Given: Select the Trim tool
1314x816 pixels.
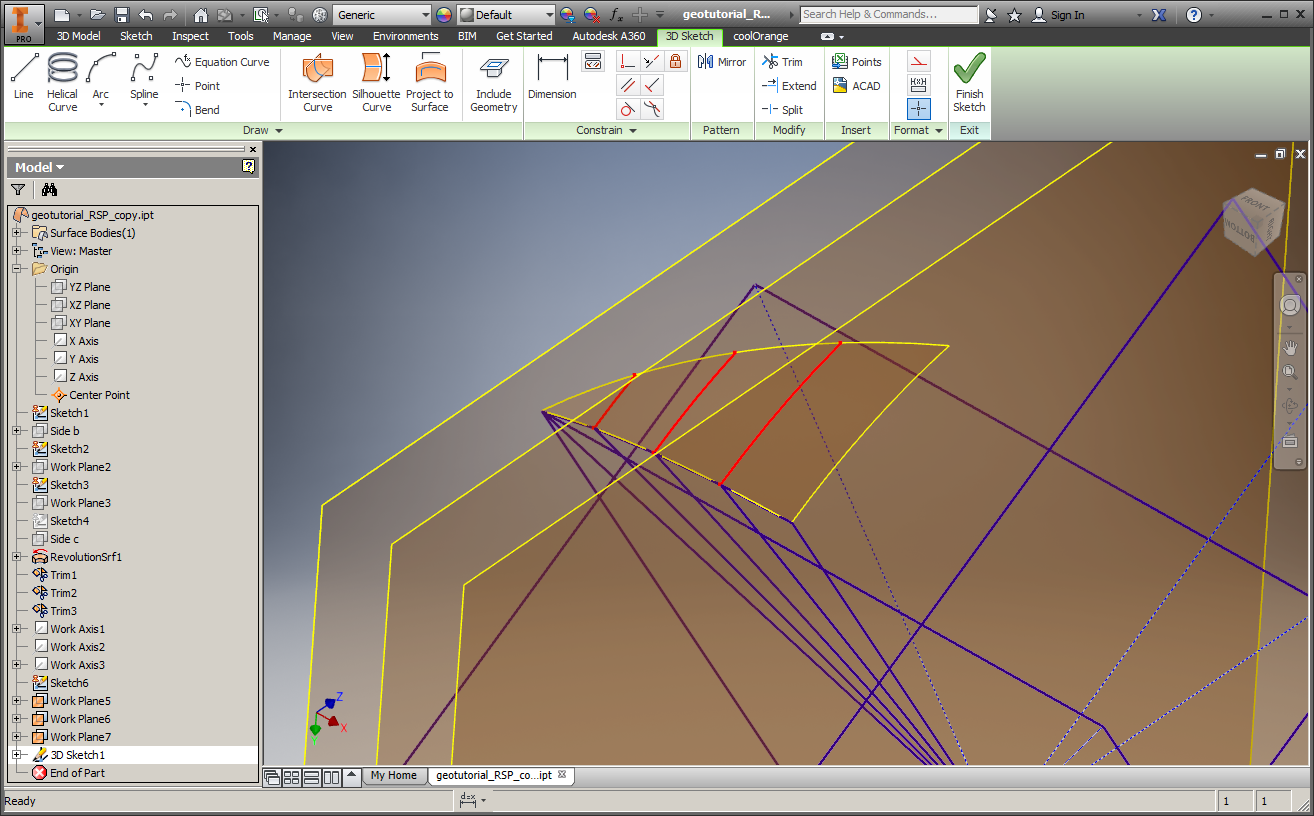Looking at the screenshot, I should [782, 62].
